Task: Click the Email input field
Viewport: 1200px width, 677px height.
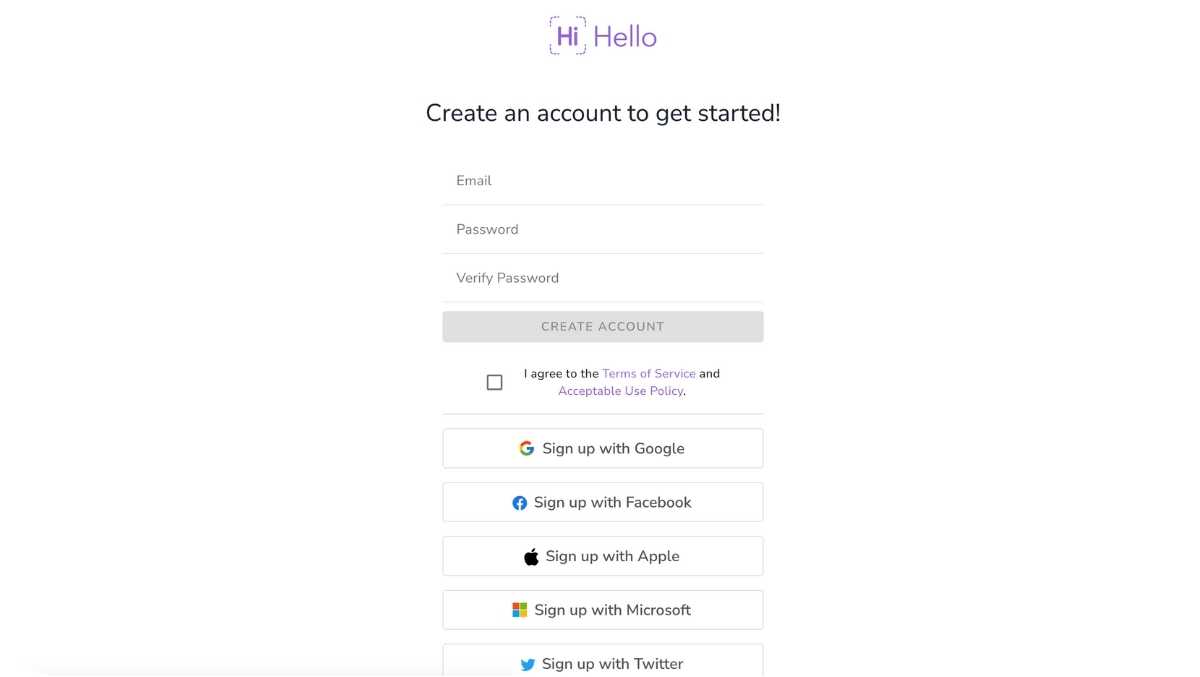Action: (602, 181)
